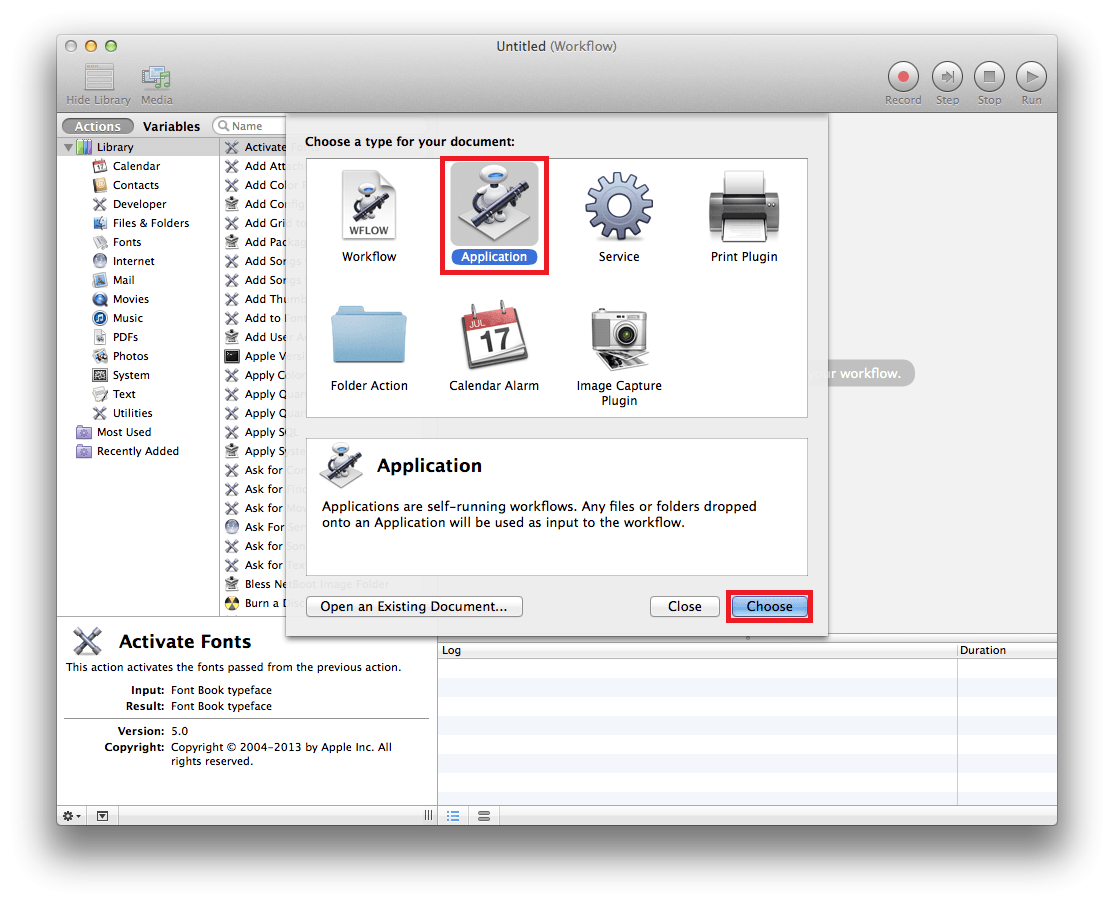
Task: Open the gear action menu dropdown
Action: (x=72, y=816)
